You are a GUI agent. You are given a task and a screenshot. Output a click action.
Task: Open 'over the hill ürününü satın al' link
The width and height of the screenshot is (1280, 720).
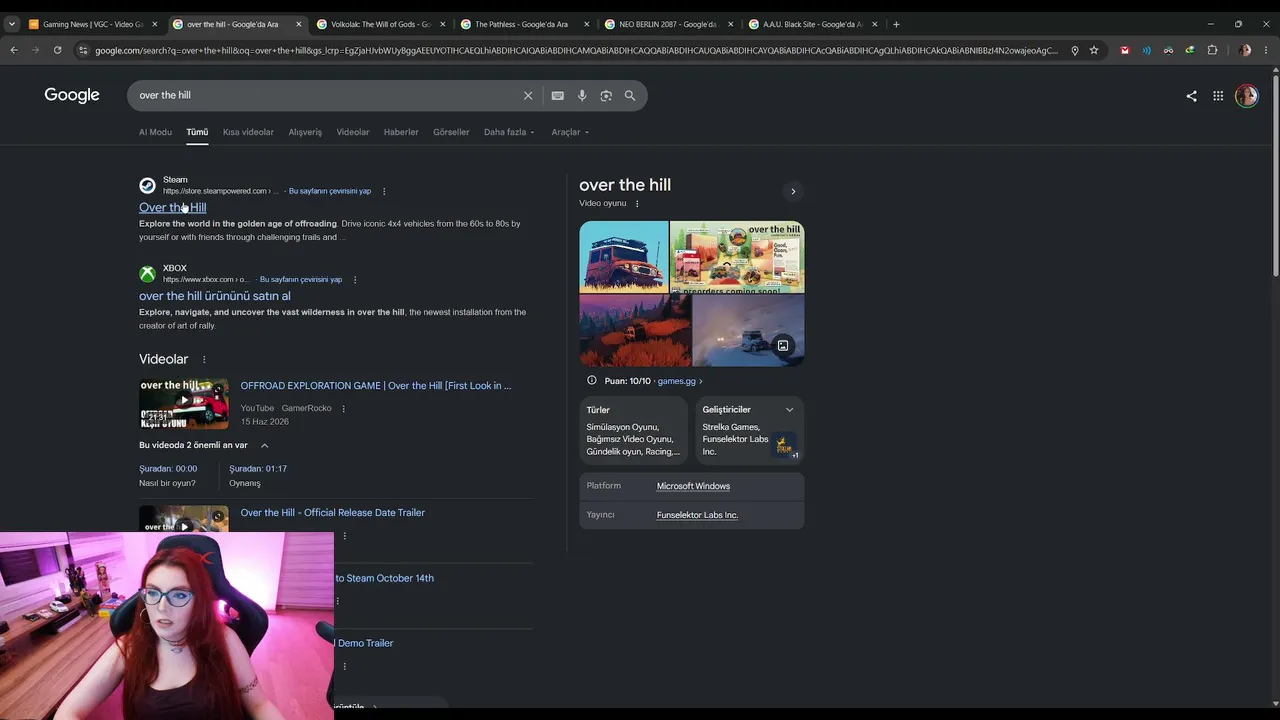click(215, 296)
